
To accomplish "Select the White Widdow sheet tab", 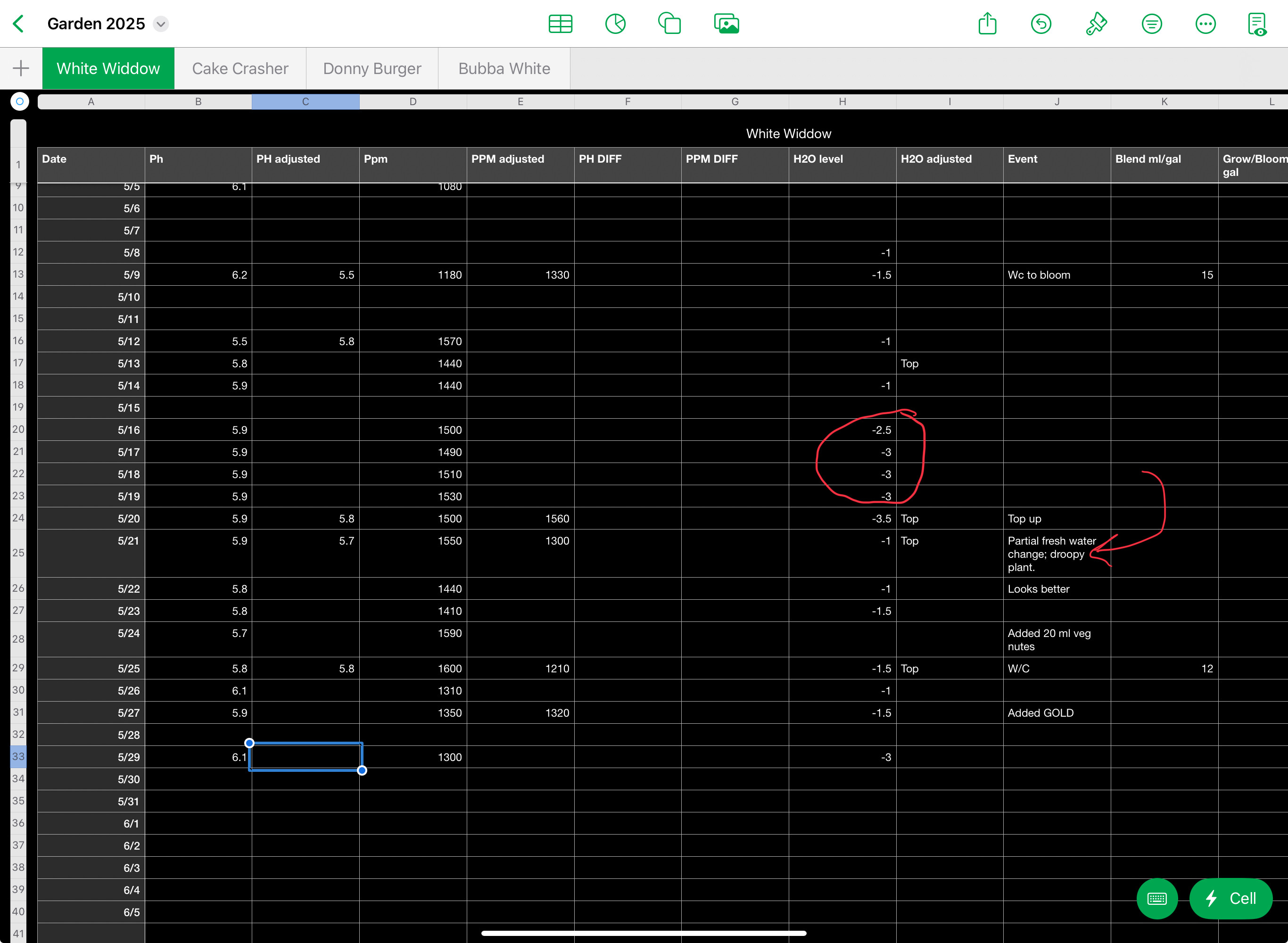I will [108, 68].
